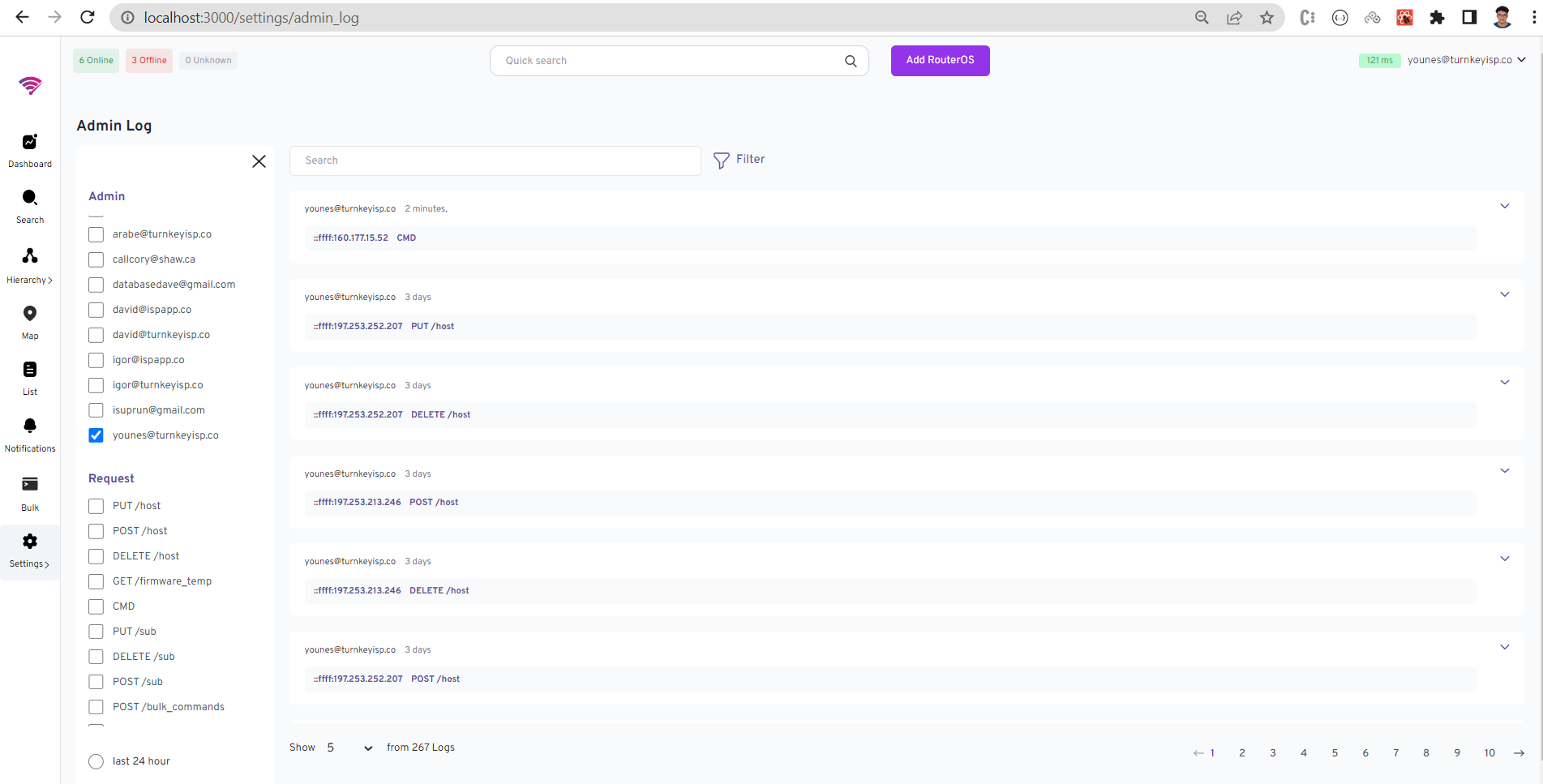Image resolution: width=1543 pixels, height=784 pixels.
Task: Expand the CMD log entry chevron
Action: (x=1504, y=206)
